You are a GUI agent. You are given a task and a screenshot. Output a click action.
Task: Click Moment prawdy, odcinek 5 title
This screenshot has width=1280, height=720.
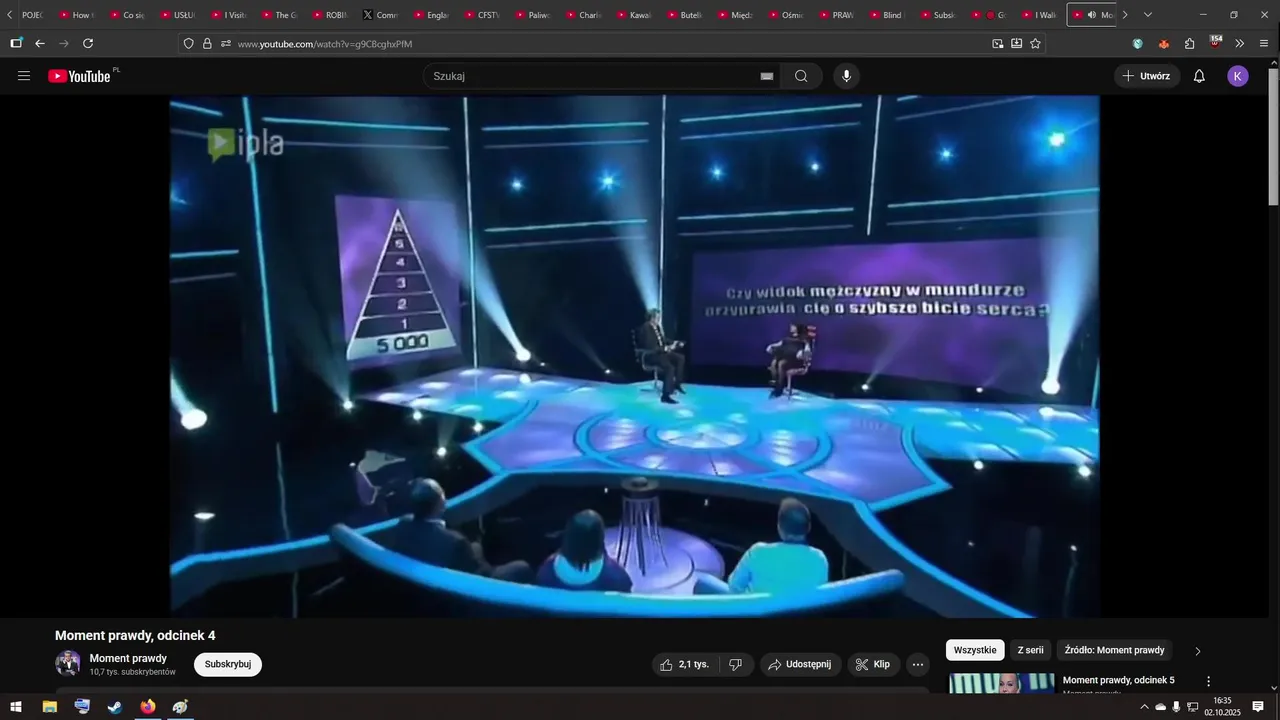1118,680
